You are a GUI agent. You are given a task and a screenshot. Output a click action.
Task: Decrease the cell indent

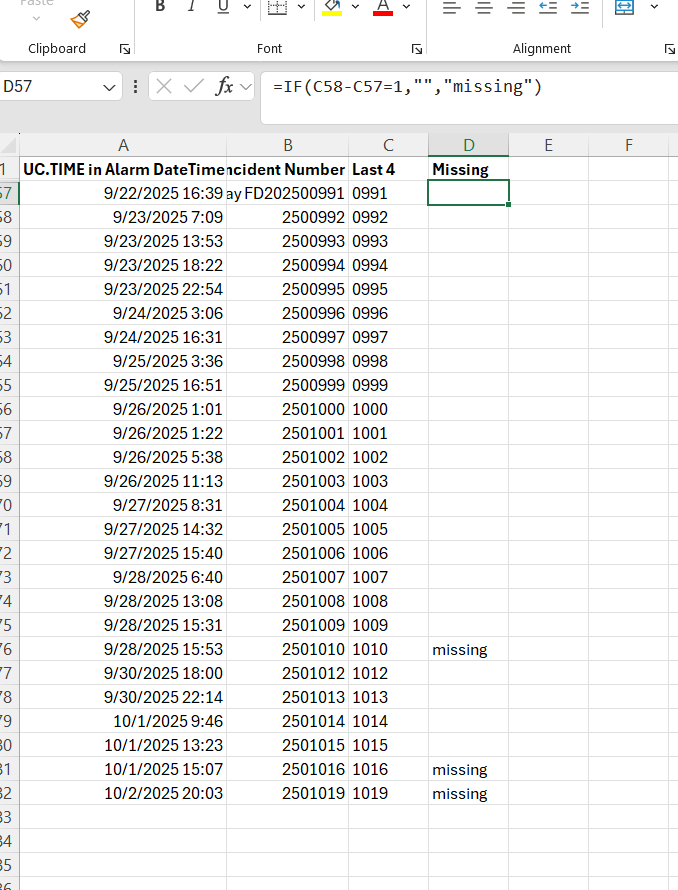click(x=547, y=8)
